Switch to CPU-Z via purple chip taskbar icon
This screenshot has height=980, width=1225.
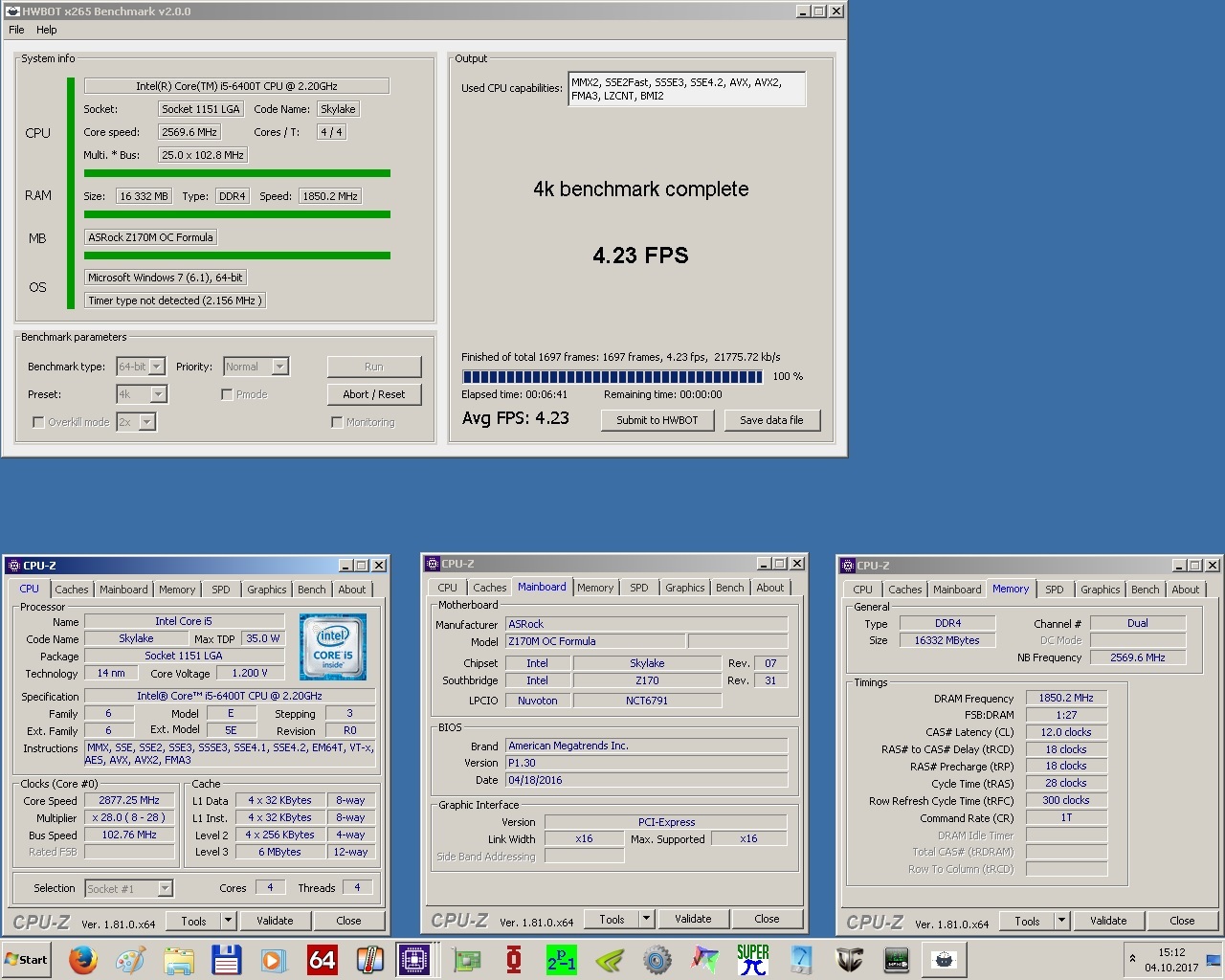[414, 960]
